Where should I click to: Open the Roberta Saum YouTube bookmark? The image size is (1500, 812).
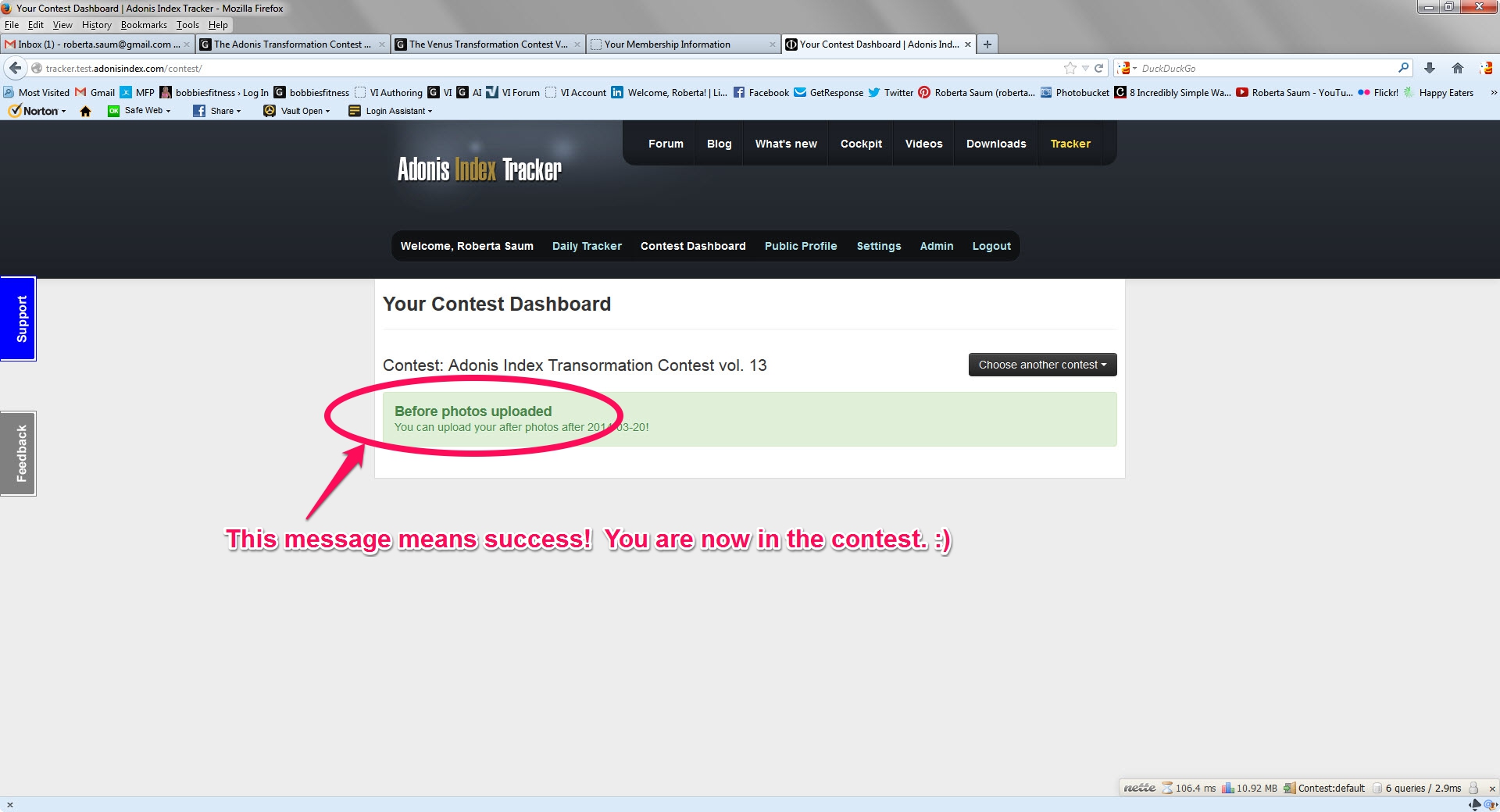point(1294,92)
